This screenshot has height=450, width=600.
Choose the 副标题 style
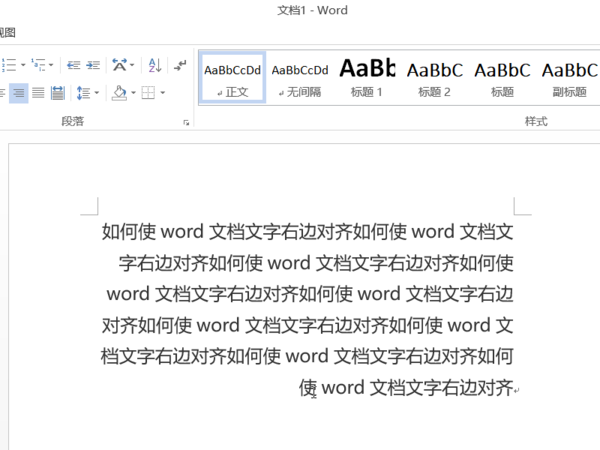pyautogui.click(x=569, y=78)
